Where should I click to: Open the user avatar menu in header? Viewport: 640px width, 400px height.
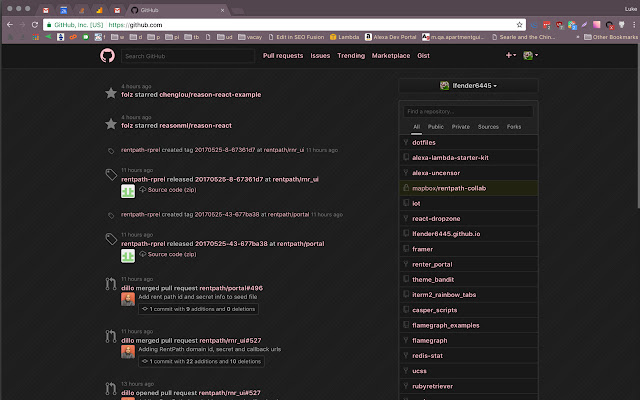click(530, 55)
